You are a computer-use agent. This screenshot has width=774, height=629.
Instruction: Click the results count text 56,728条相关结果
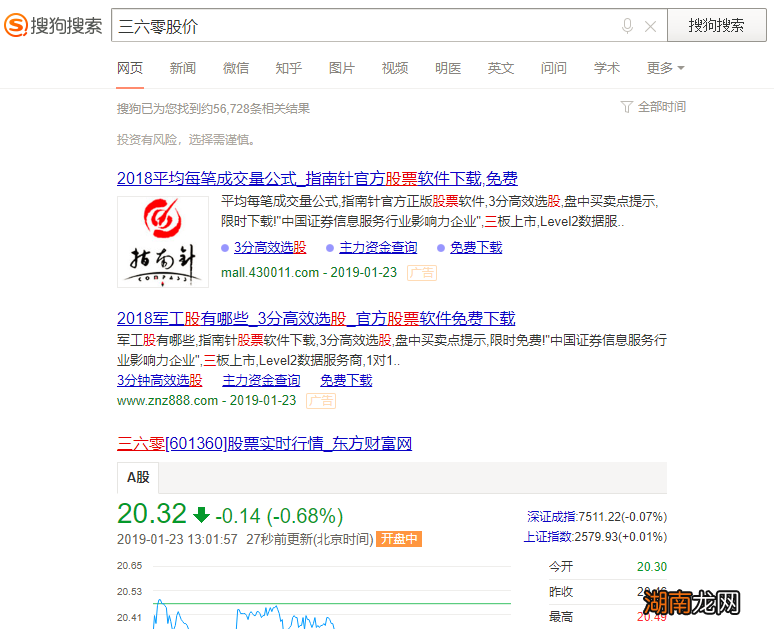click(262, 109)
